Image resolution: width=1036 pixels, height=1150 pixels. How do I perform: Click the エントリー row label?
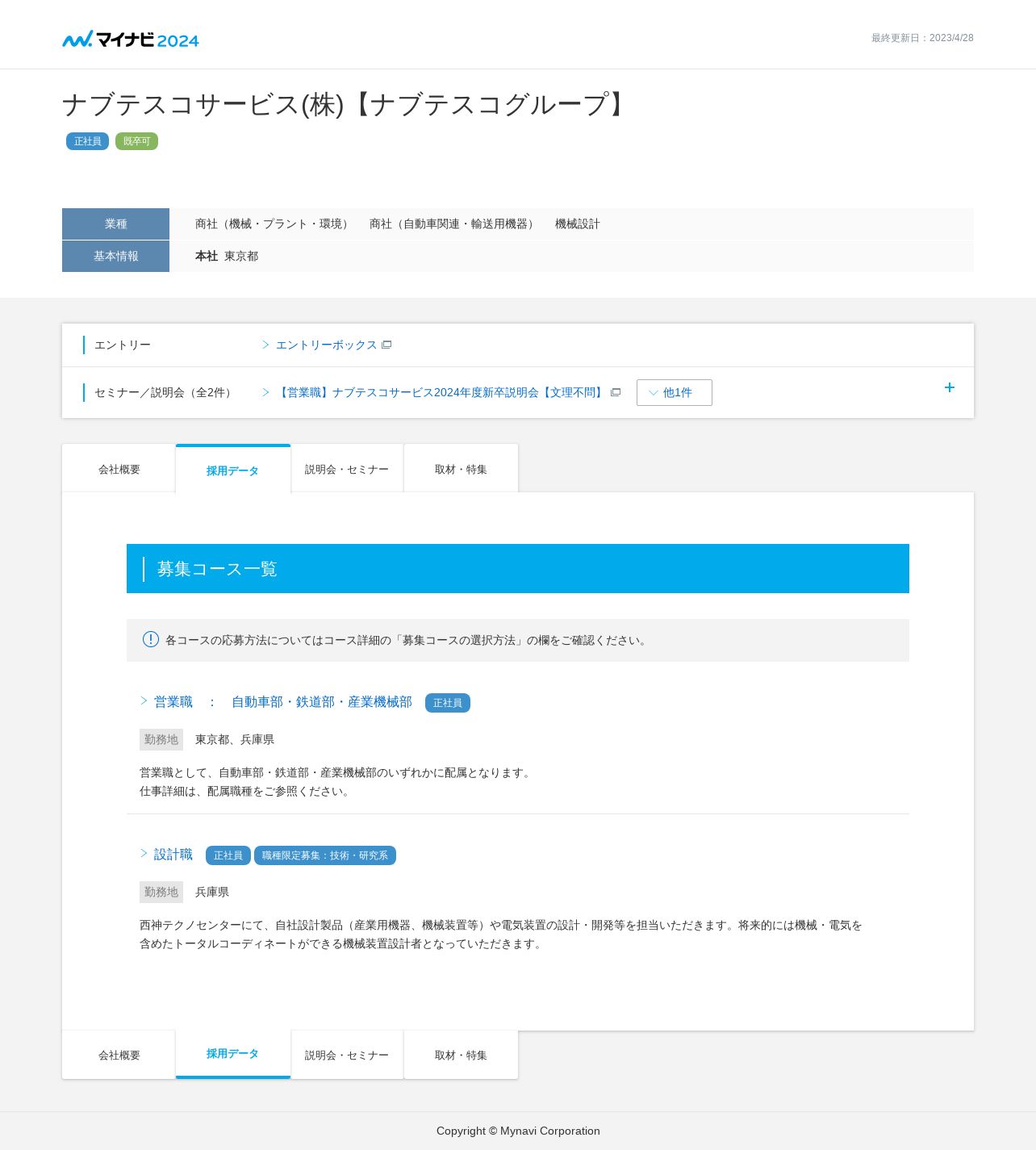pyautogui.click(x=123, y=345)
